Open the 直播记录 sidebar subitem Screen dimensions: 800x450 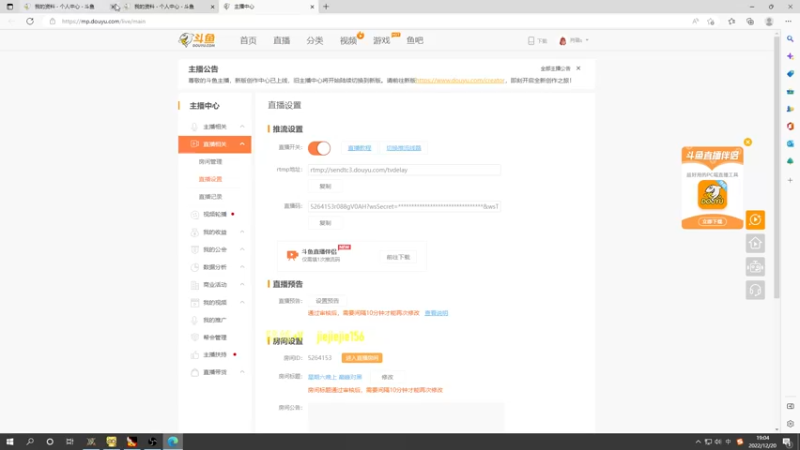coord(210,197)
